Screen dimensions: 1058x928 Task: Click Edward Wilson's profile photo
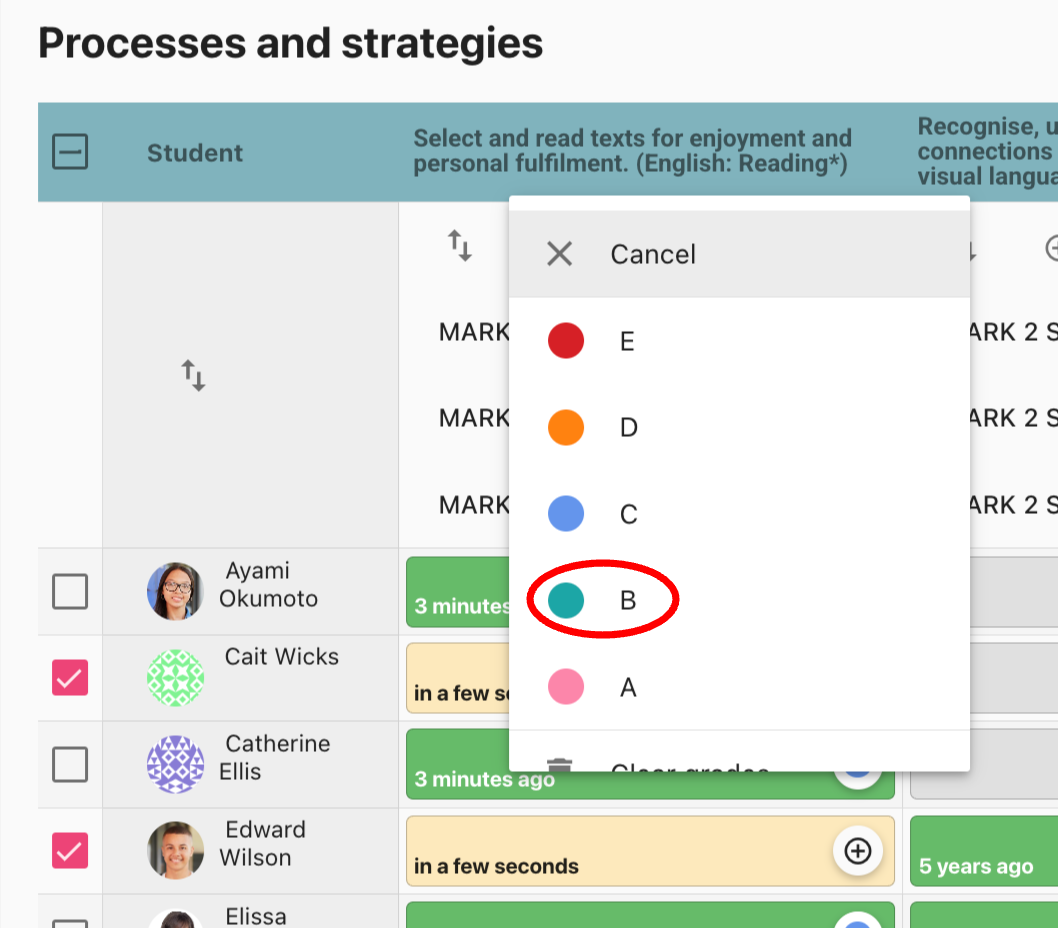[x=175, y=851]
